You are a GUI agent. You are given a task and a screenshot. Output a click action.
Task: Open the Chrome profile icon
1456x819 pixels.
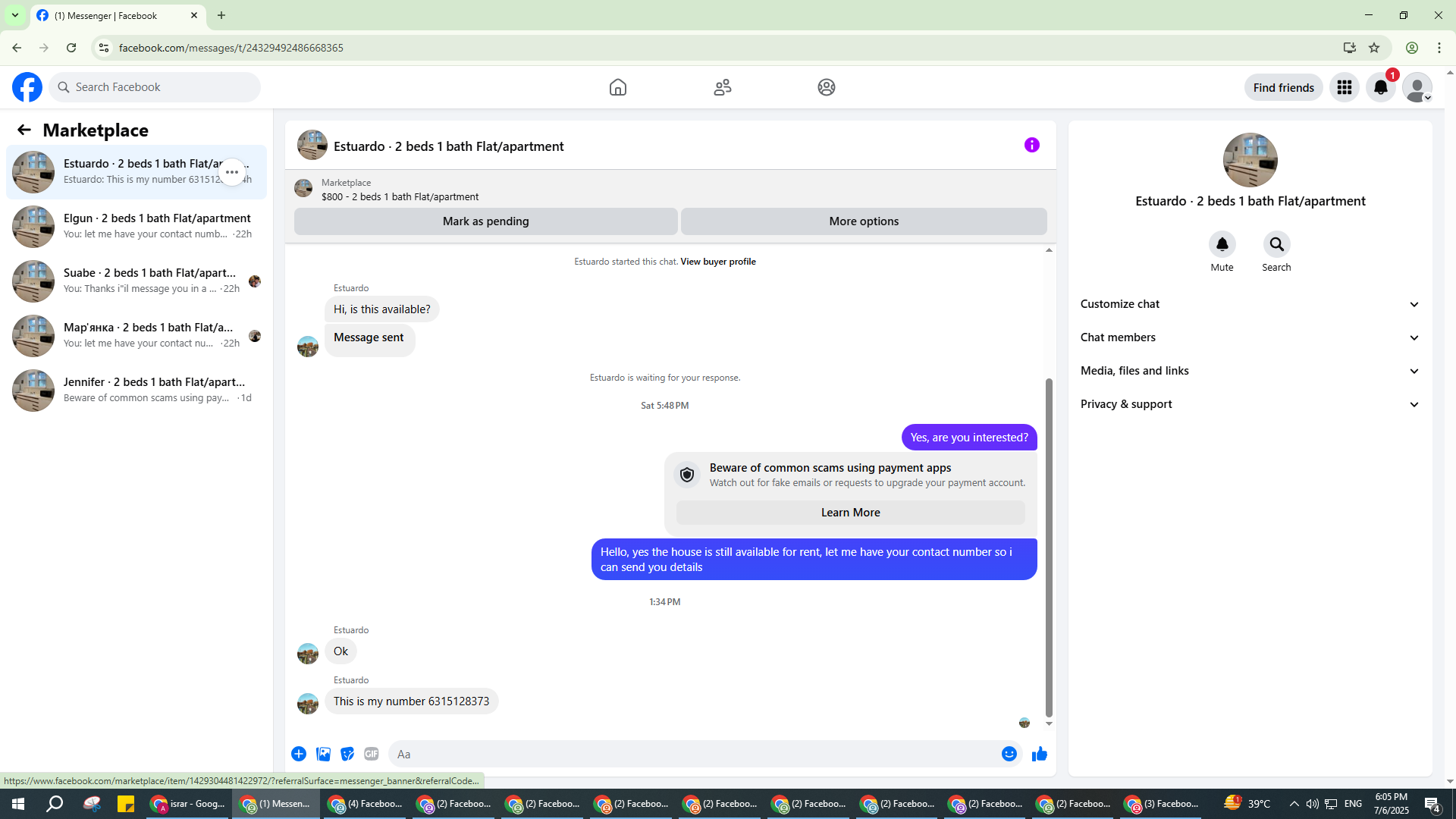(x=1412, y=48)
